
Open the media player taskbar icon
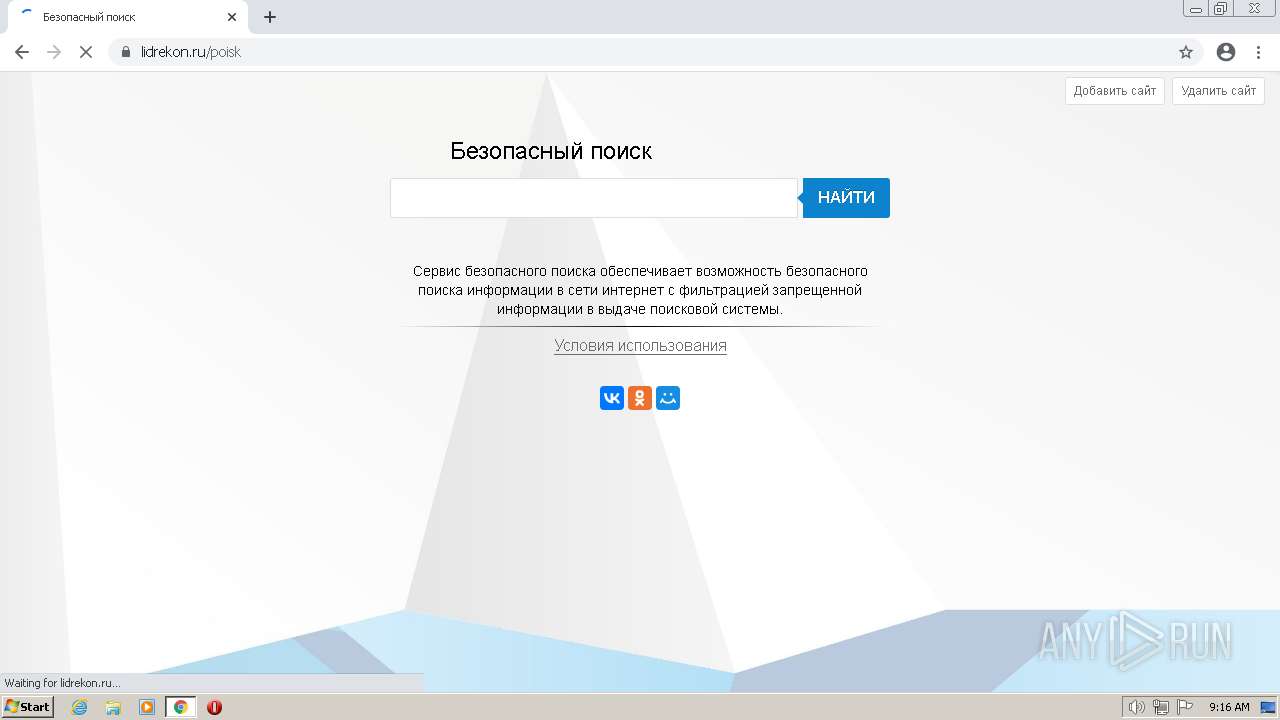(x=147, y=707)
